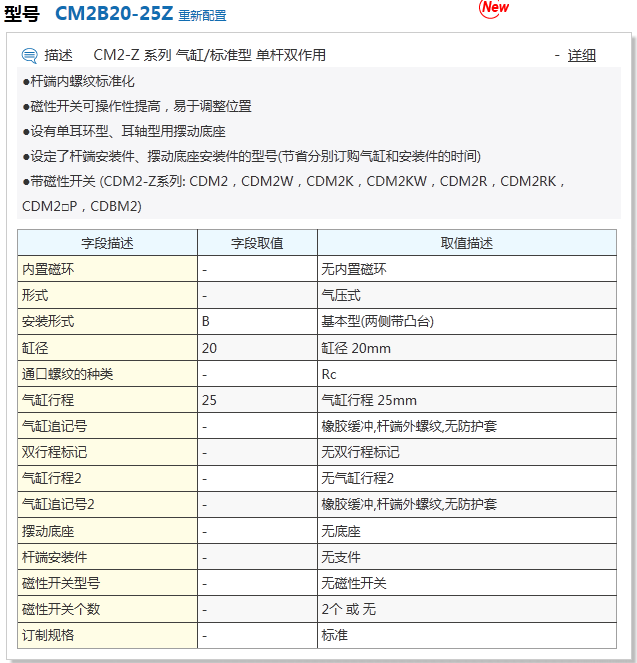637x663 pixels.
Task: Open the 详细 details link
Action: (582, 55)
